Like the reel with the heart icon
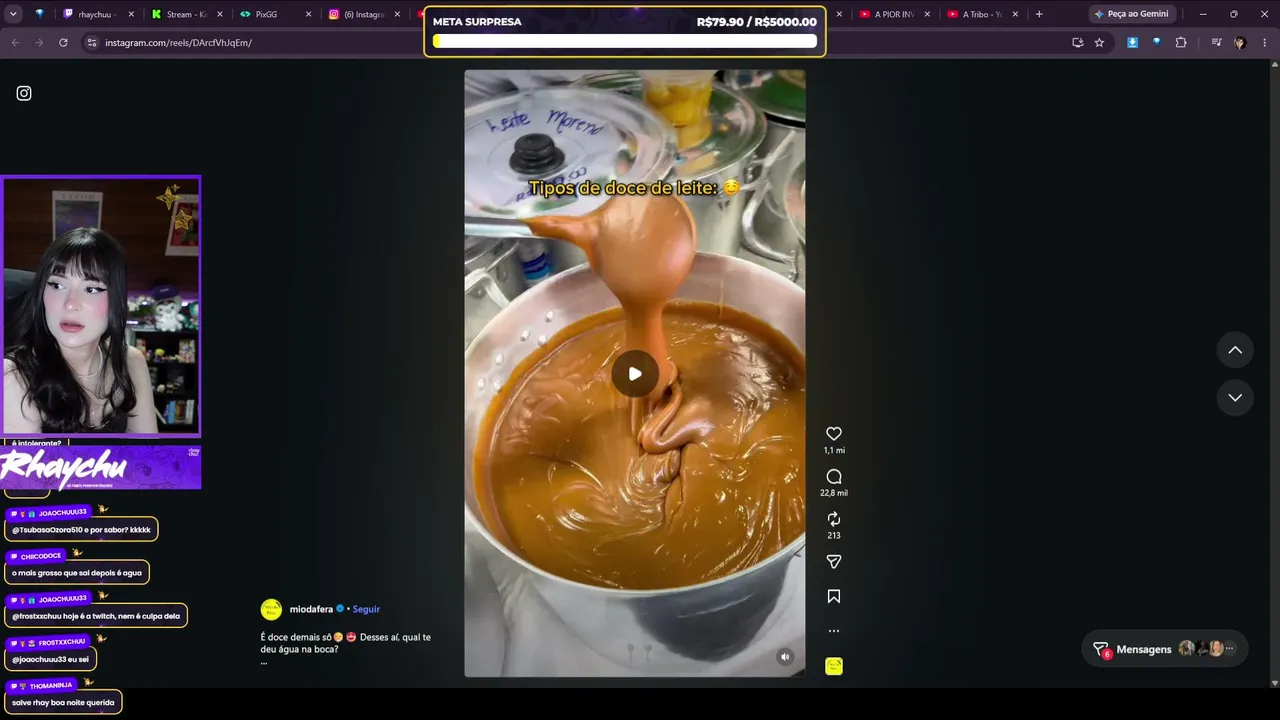 point(834,434)
